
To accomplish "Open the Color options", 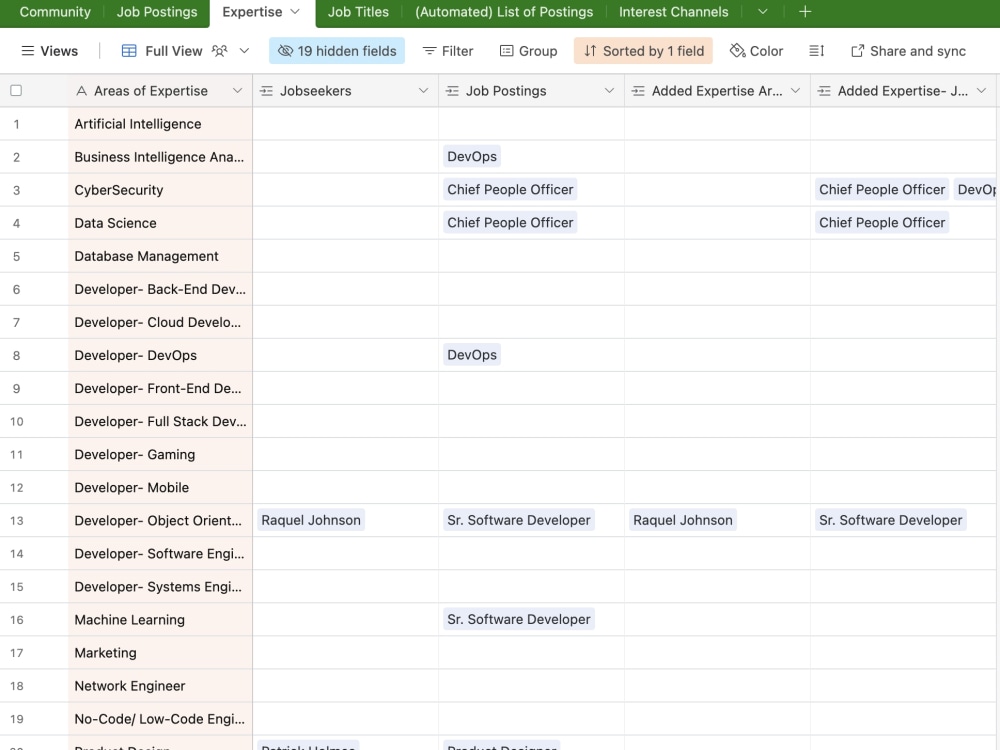I will click(x=756, y=50).
